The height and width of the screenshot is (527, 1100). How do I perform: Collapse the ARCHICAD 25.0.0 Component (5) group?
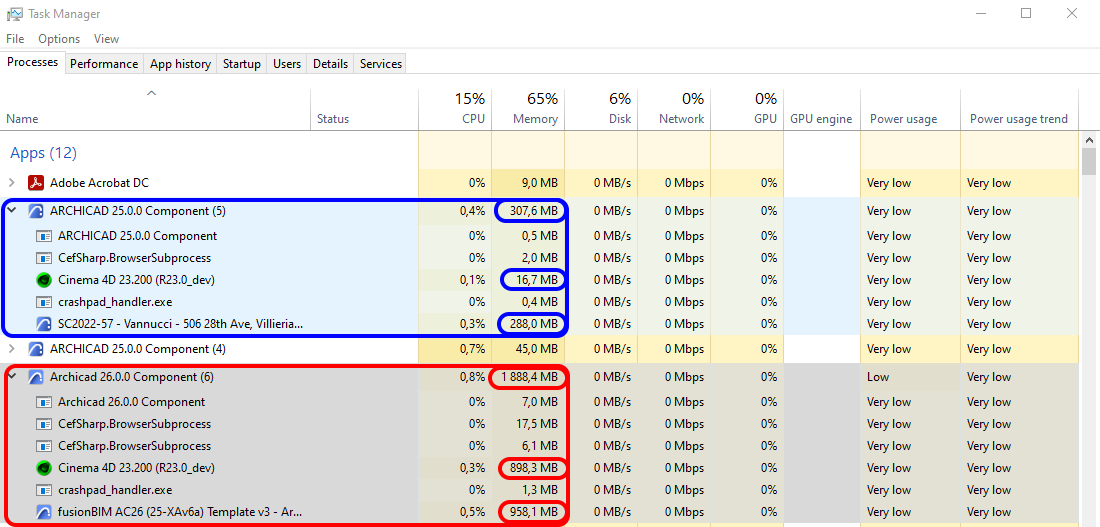[12, 211]
